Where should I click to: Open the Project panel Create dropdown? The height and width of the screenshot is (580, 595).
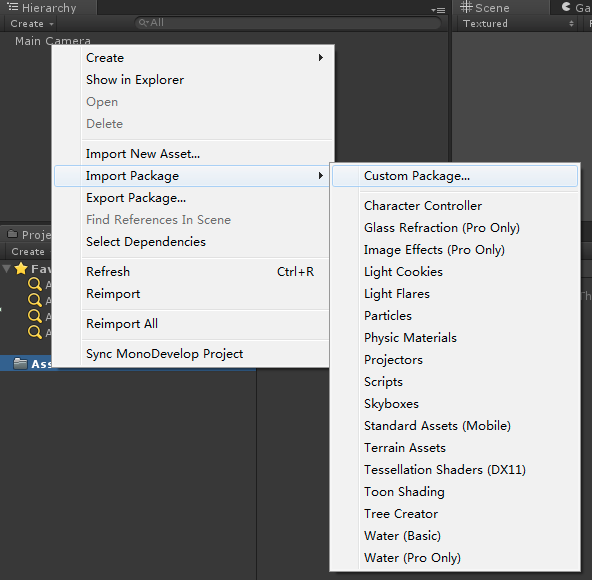(29, 252)
